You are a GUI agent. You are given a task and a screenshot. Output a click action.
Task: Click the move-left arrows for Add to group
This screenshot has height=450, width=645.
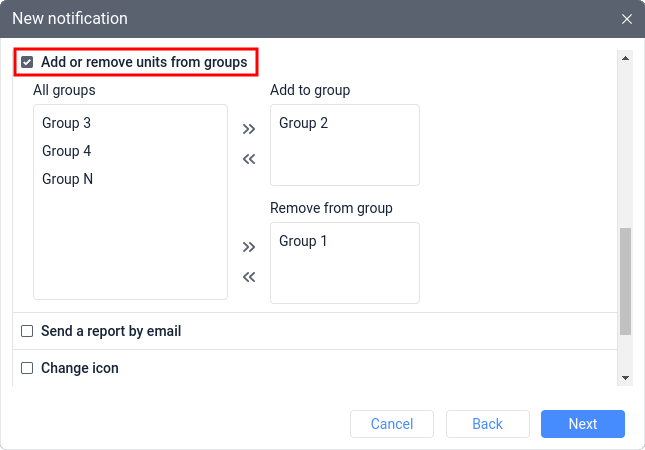click(x=249, y=158)
